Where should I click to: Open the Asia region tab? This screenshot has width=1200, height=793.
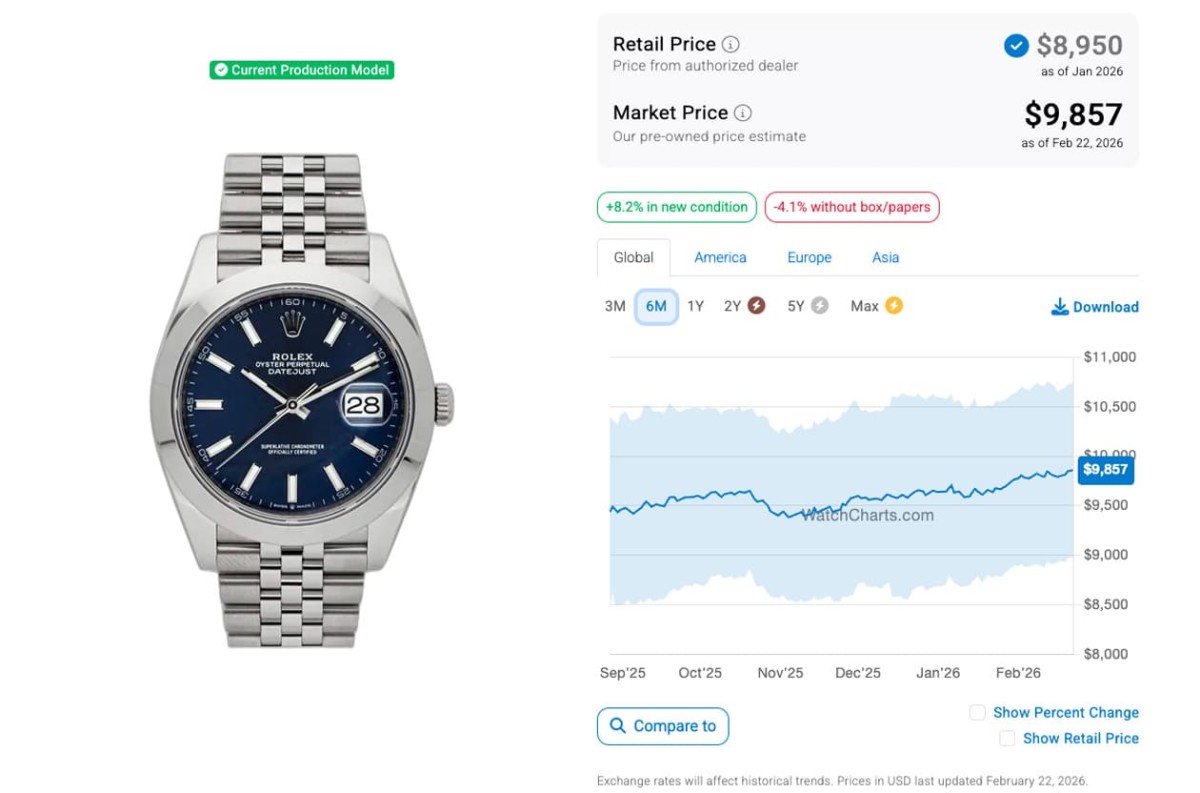(885, 257)
